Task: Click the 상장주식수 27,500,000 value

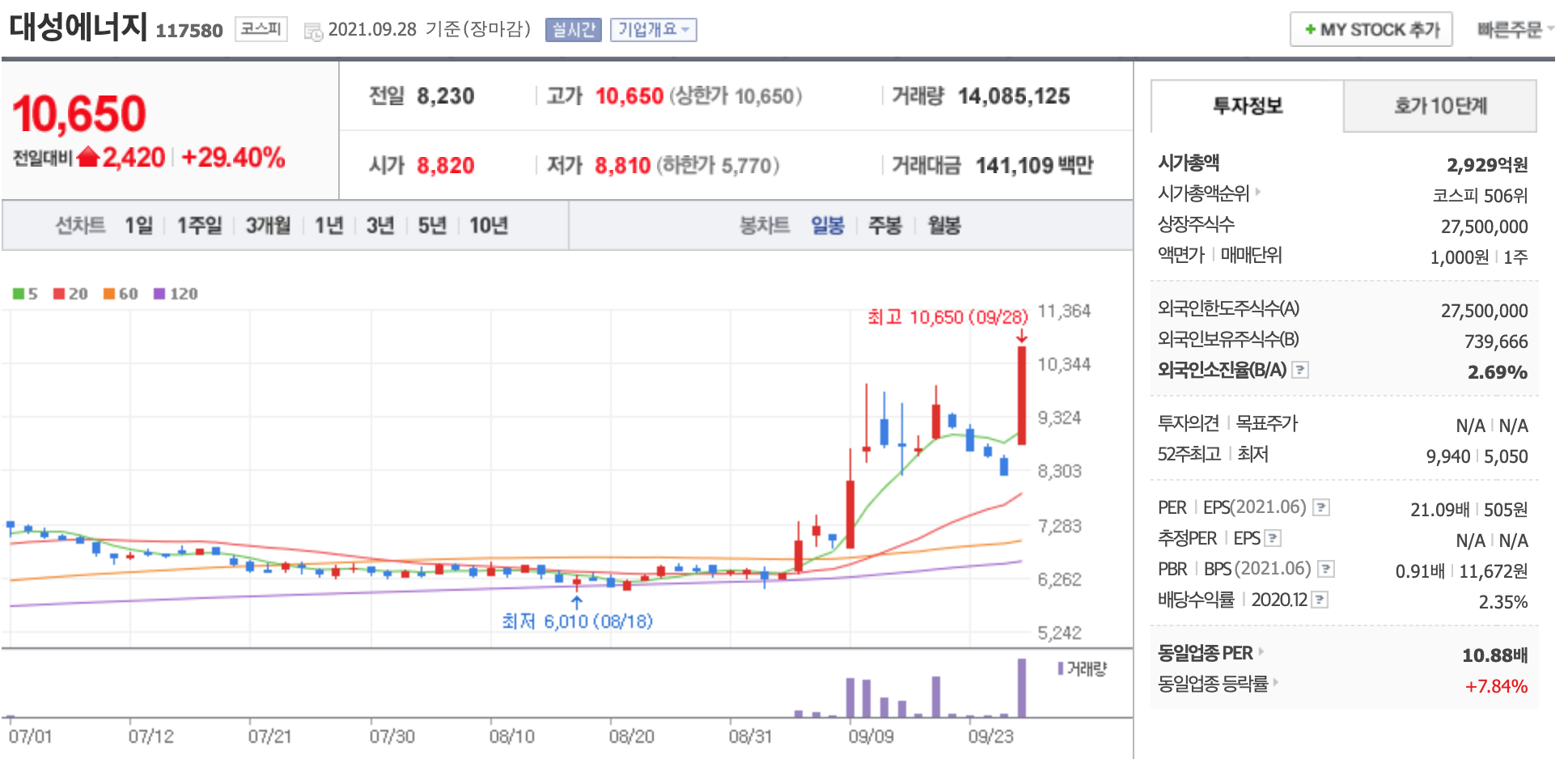Action: pyautogui.click(x=1485, y=227)
